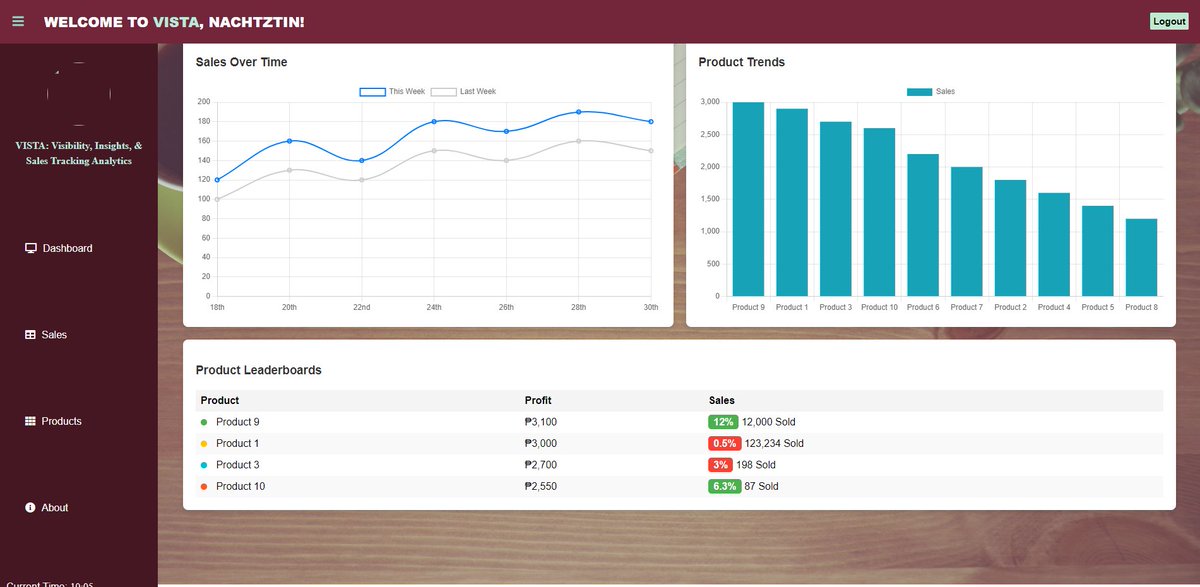Click the Current Time text in sidebar

pos(50,584)
